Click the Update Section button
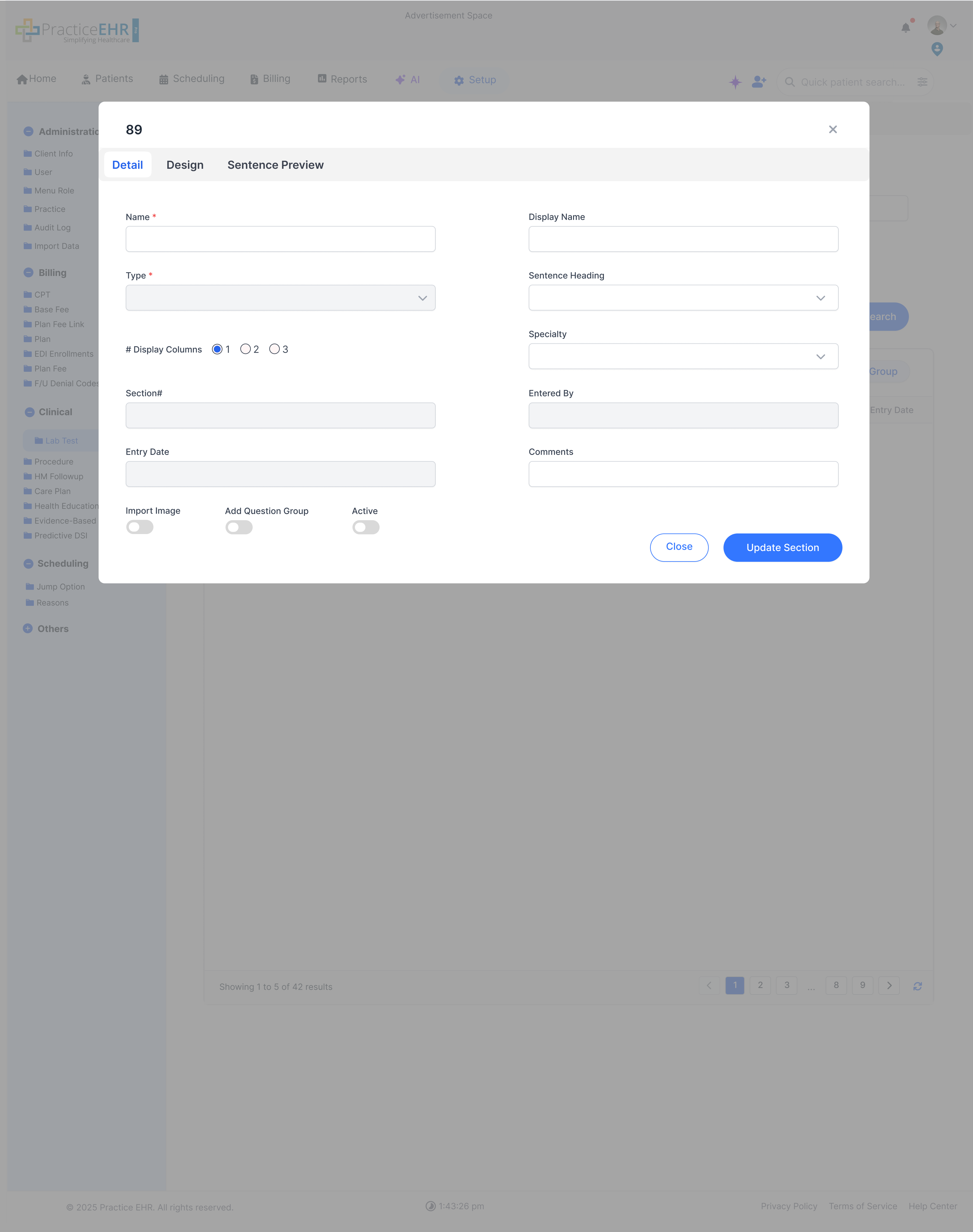The image size is (973, 1232). (782, 548)
